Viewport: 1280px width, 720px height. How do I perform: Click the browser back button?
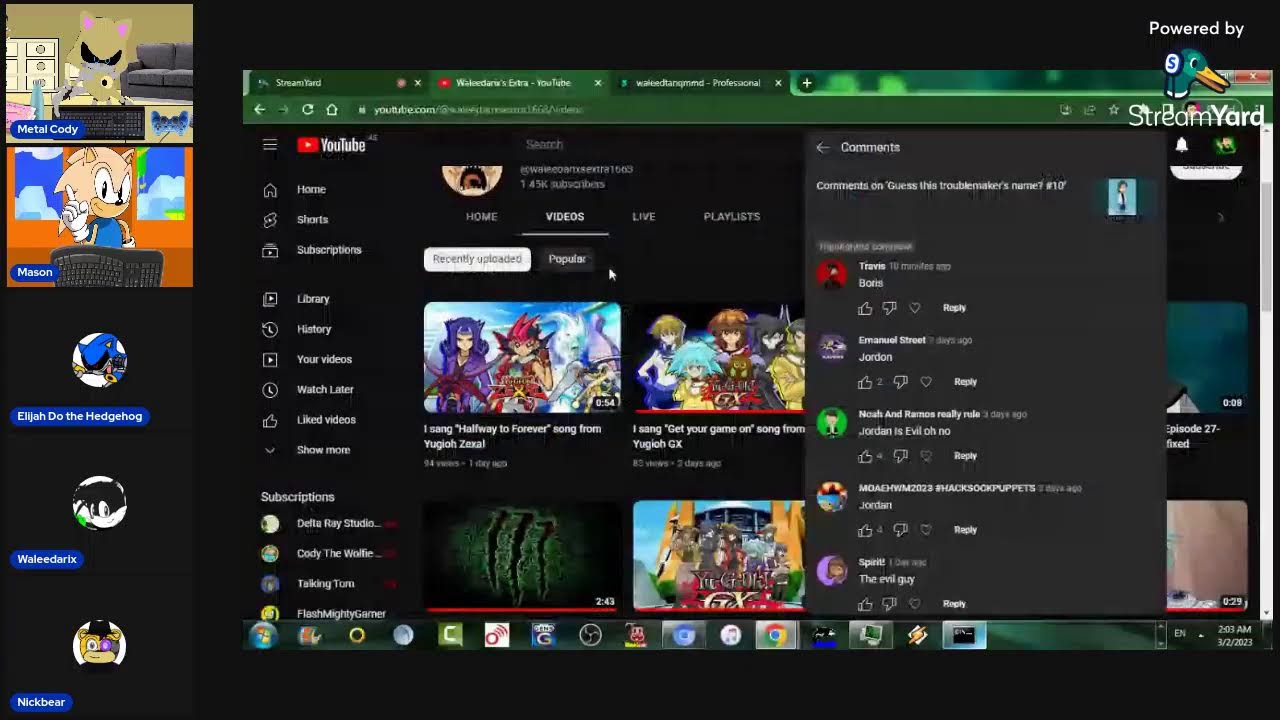tap(260, 109)
